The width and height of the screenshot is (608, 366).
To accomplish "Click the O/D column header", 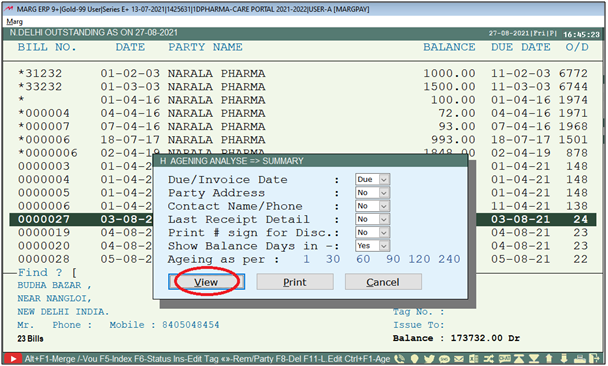I will point(577,47).
